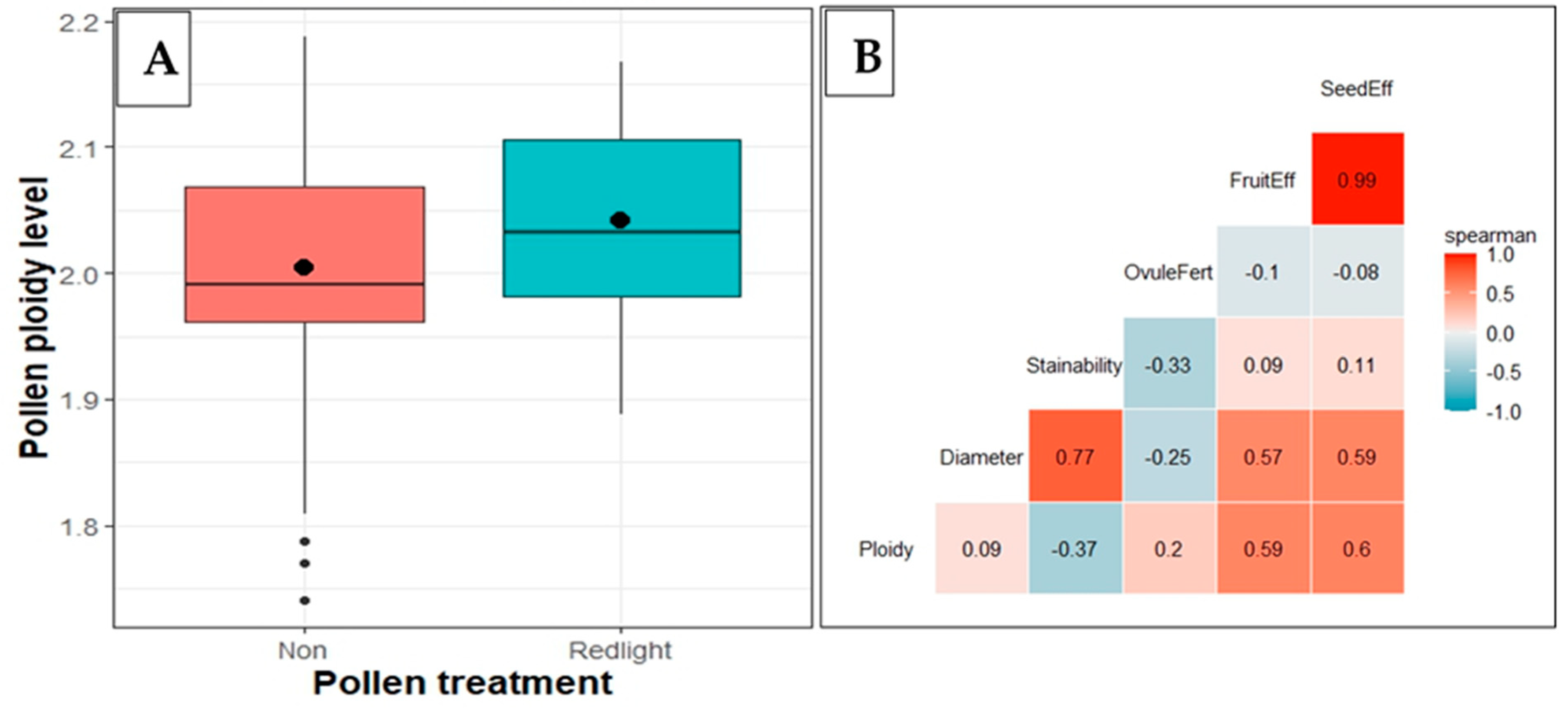The height and width of the screenshot is (719, 1568).
Task: Pick the 0.6 heatmap cell
Action: pos(1357,549)
